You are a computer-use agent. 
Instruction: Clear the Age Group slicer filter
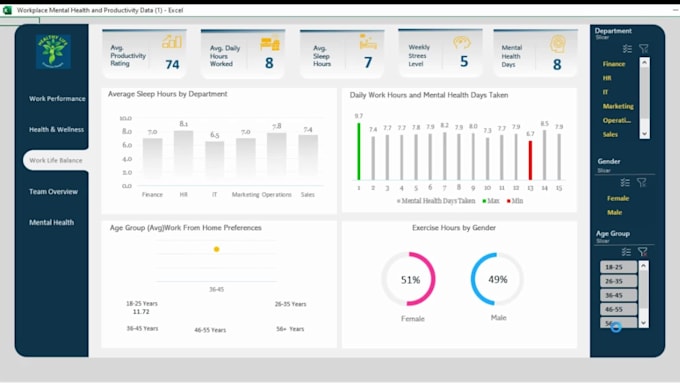(x=642, y=252)
